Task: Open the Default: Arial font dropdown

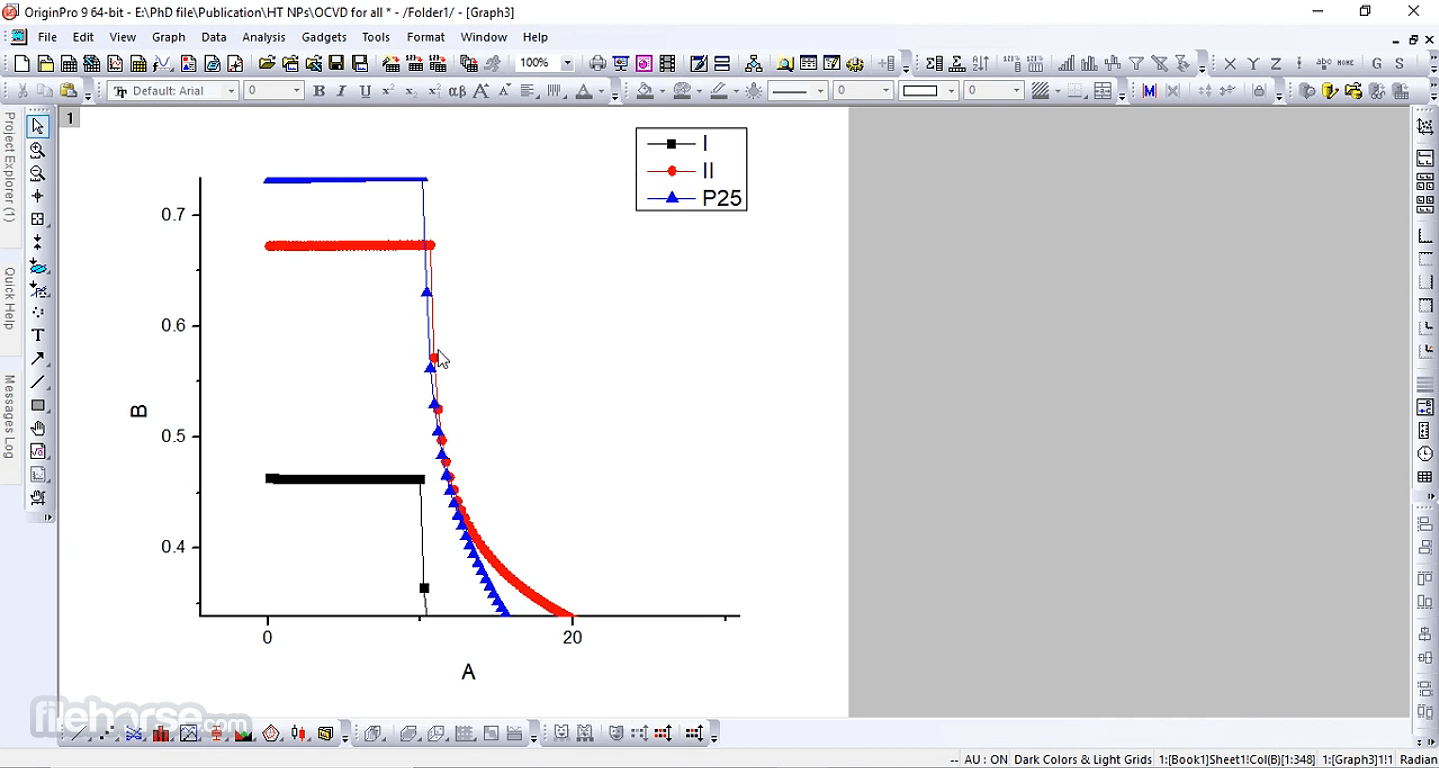Action: 231,91
